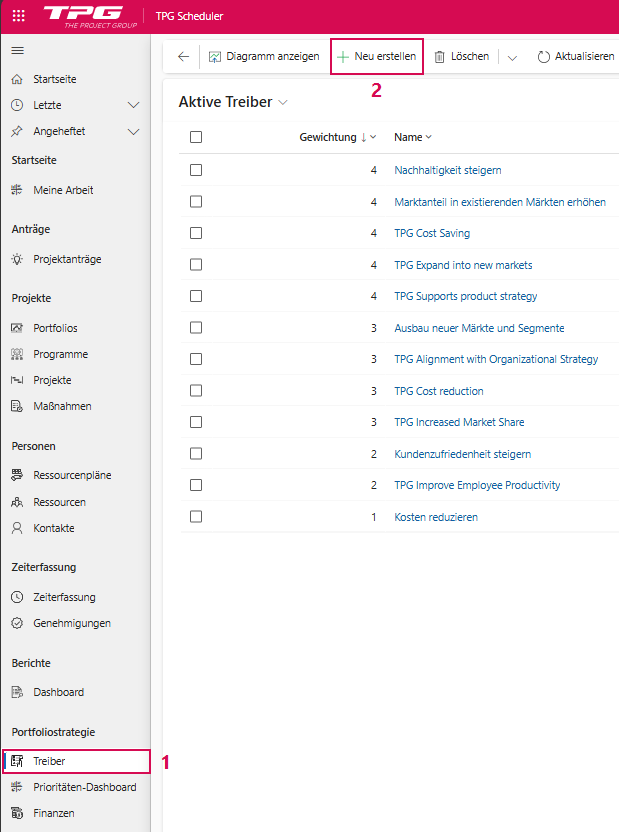
Task: Click the Neu erstellen button
Action: click(377, 57)
